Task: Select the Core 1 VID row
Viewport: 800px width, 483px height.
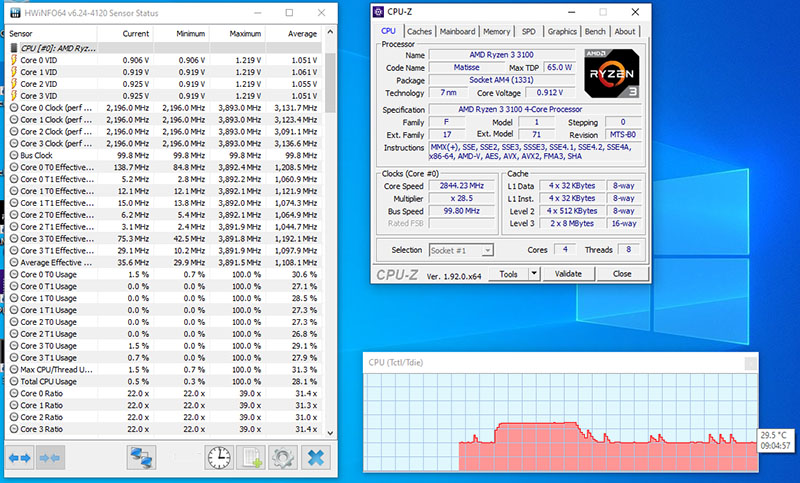Action: pyautogui.click(x=164, y=72)
